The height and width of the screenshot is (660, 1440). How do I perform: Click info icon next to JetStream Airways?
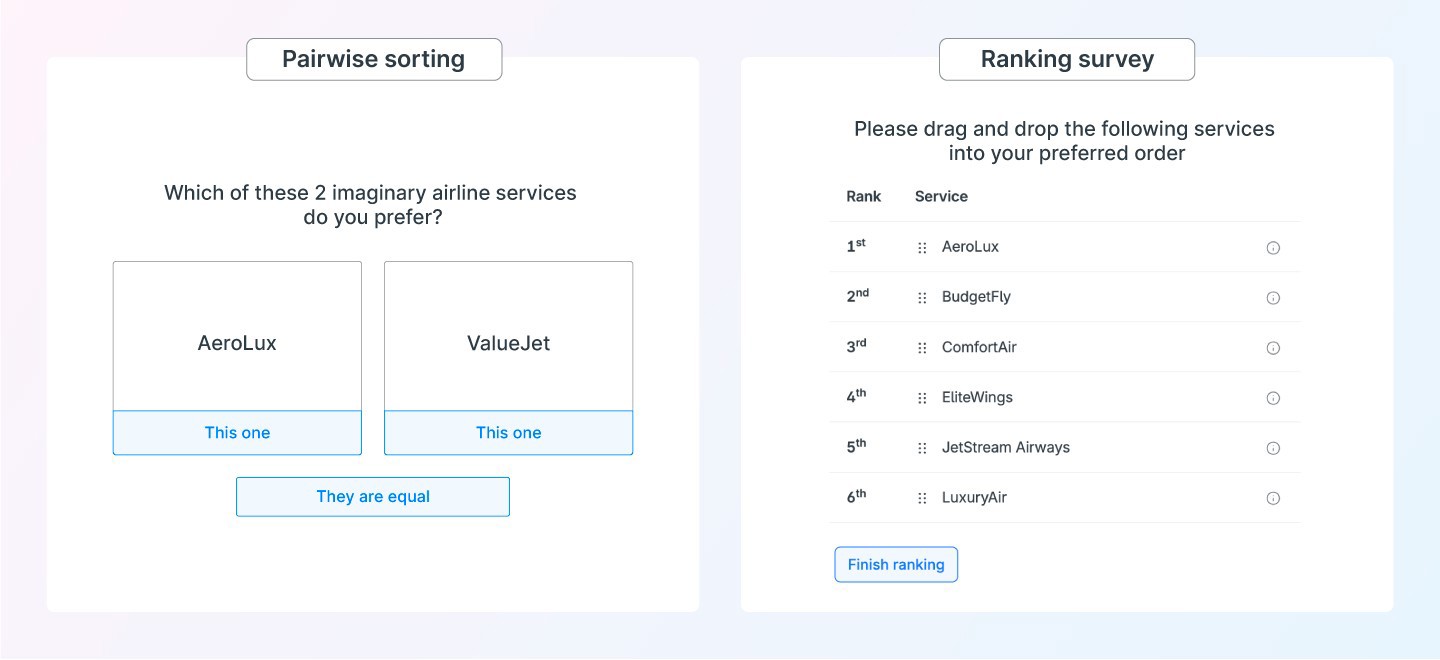[x=1273, y=448]
